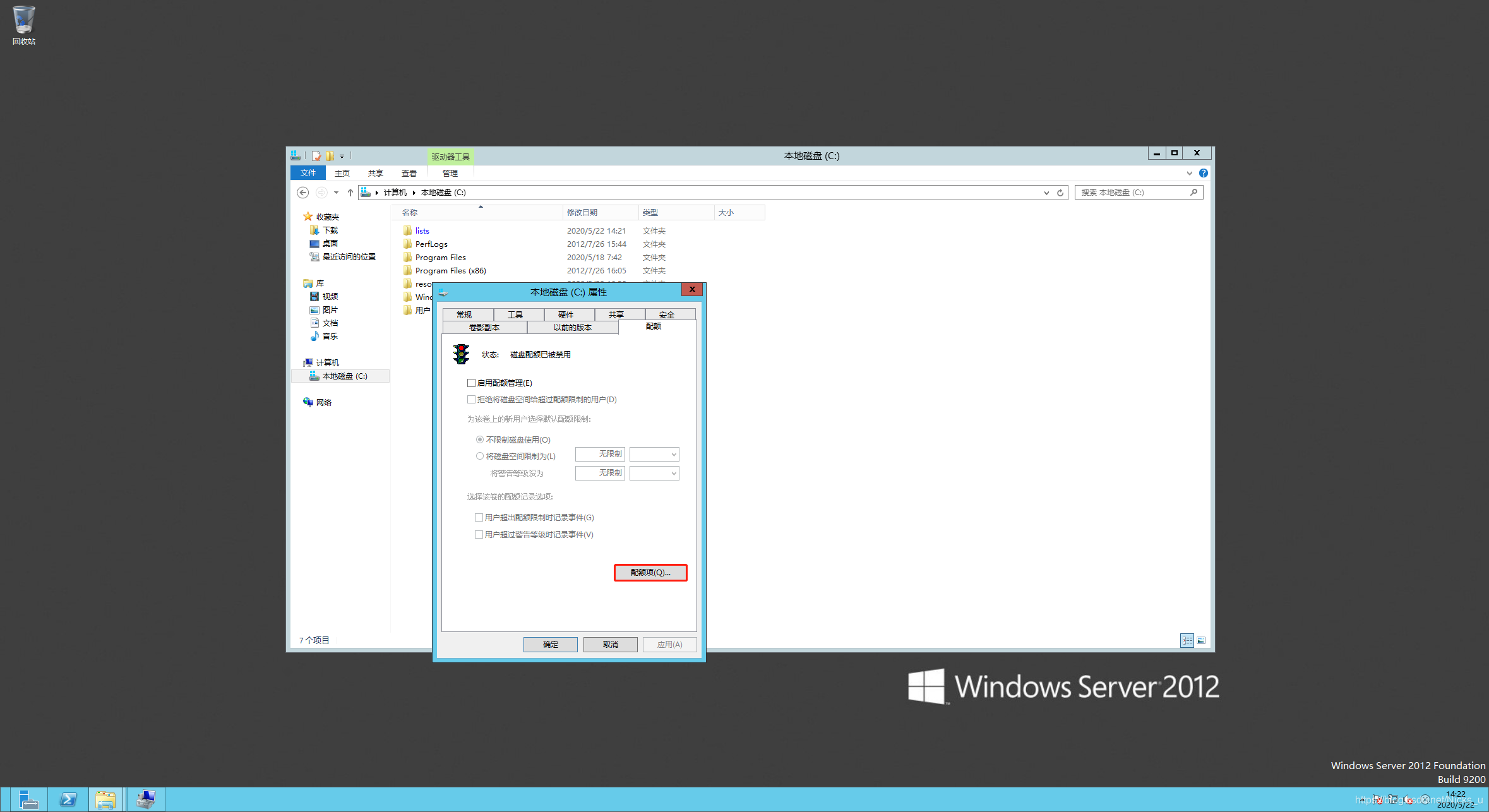
Task: Select limit disk space to radio button
Action: tap(480, 456)
